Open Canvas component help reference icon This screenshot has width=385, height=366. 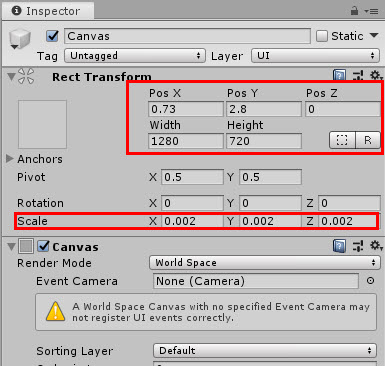coord(339,246)
